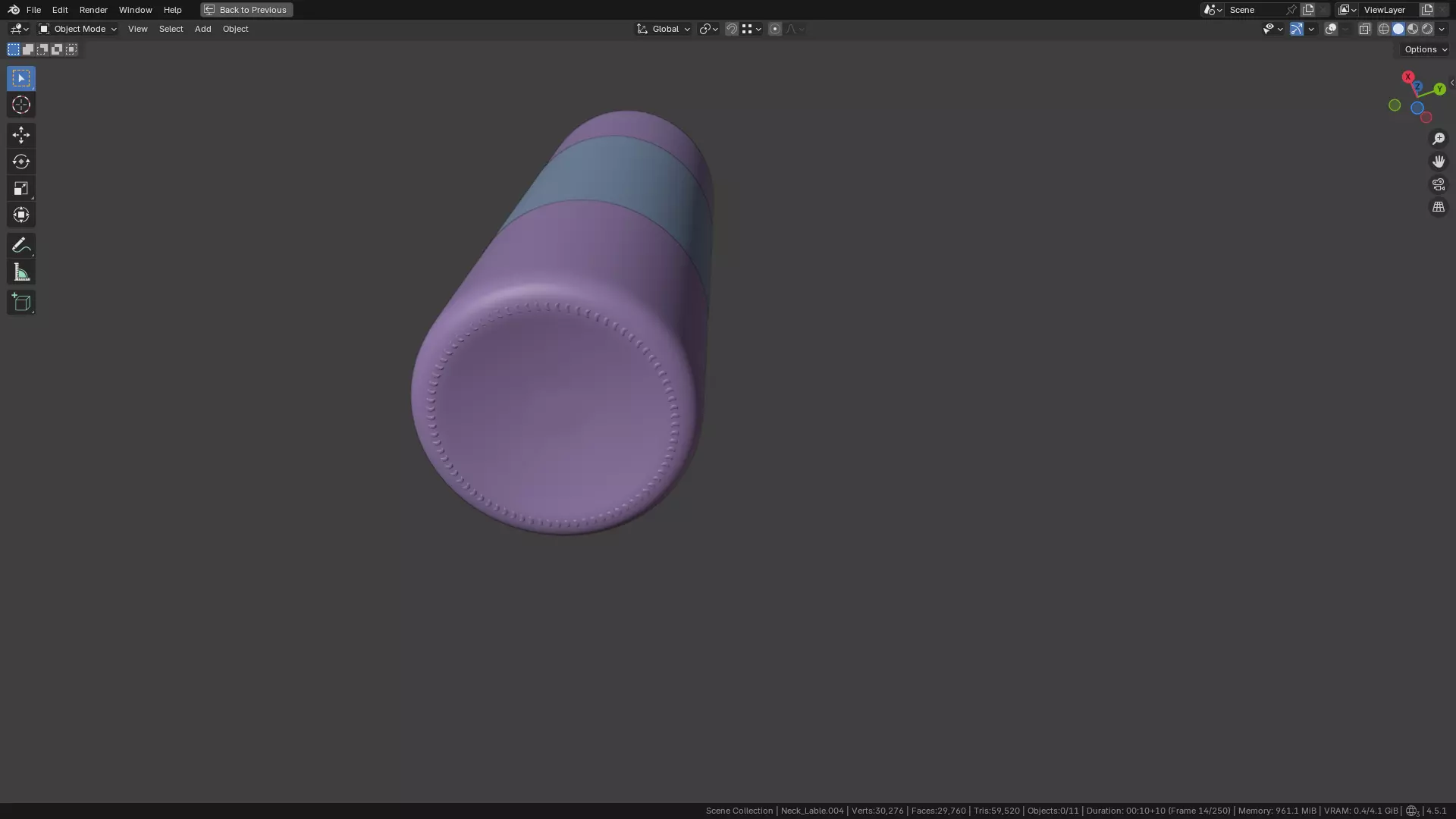Open the Edit menu
1456x819 pixels.
[x=60, y=10]
